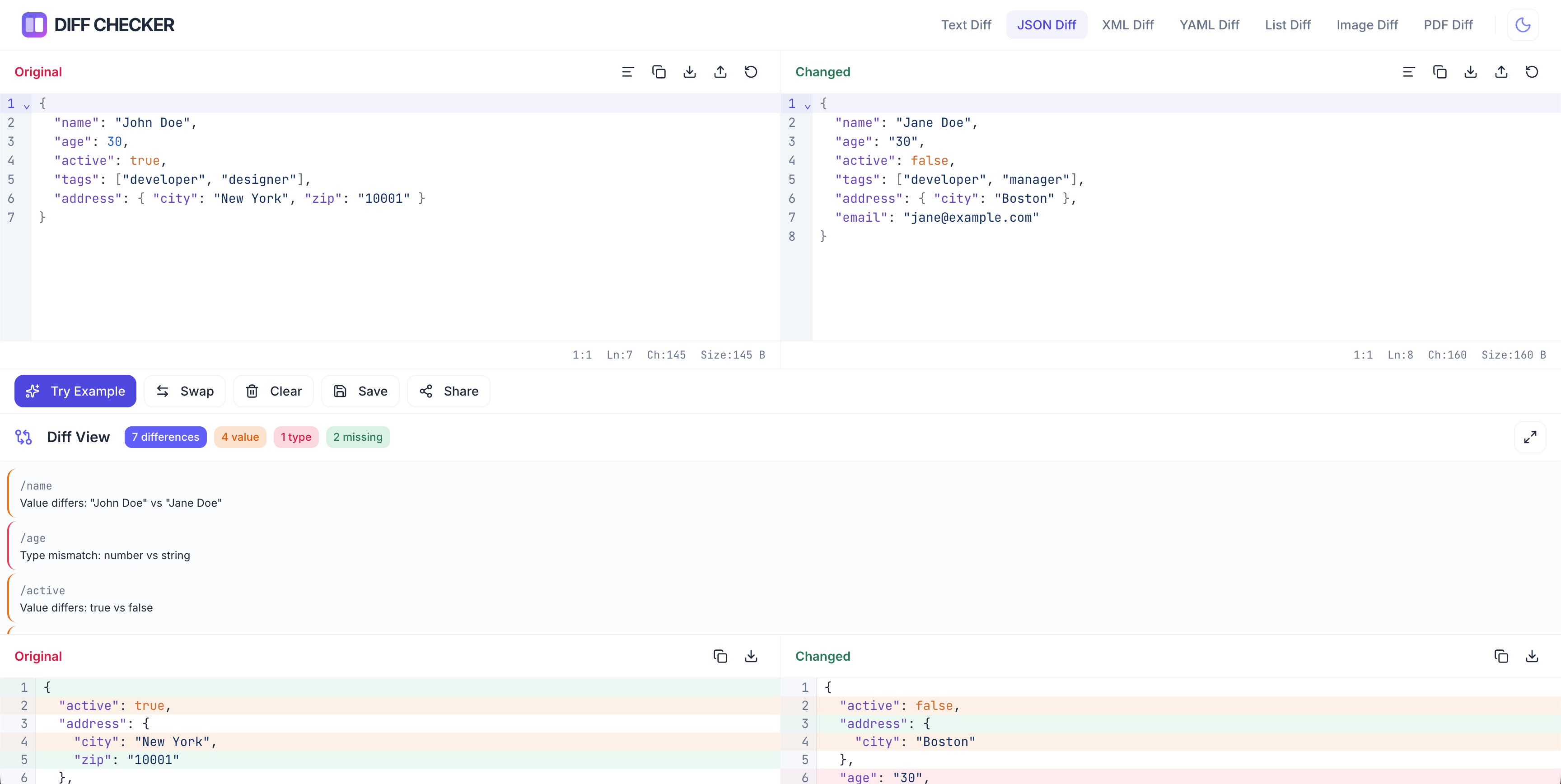The image size is (1561, 784).
Task: Swap the Original and Changed content
Action: tap(185, 391)
